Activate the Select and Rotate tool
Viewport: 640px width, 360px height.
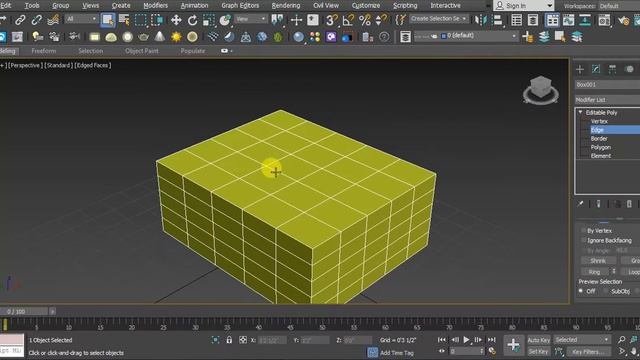(x=192, y=20)
